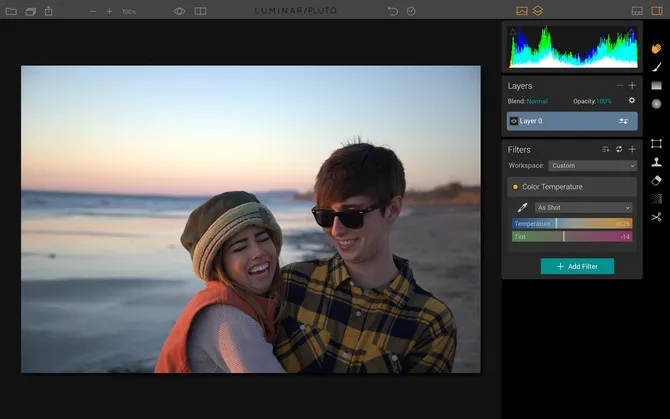The image size is (670, 419).
Task: Open the Normal blend mode menu
Action: (x=537, y=101)
